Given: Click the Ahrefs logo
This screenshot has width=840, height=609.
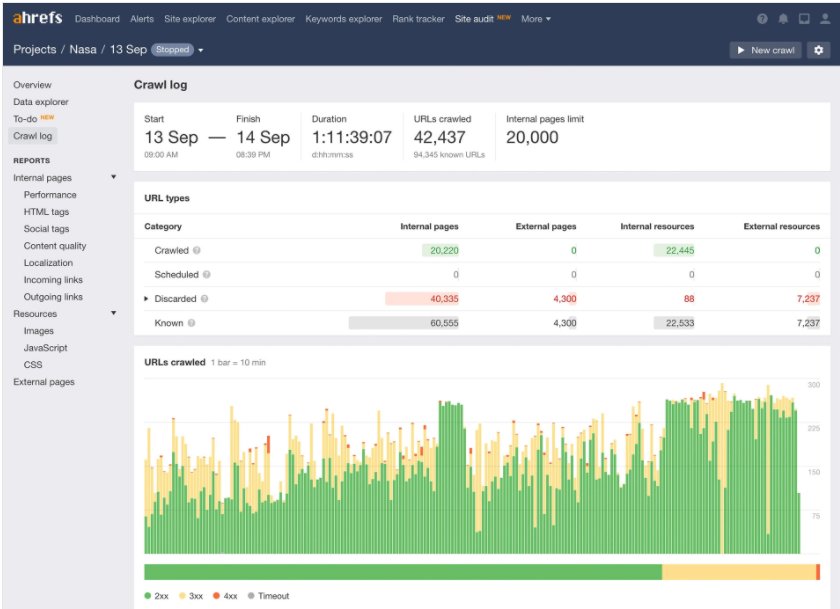Looking at the screenshot, I should [38, 18].
